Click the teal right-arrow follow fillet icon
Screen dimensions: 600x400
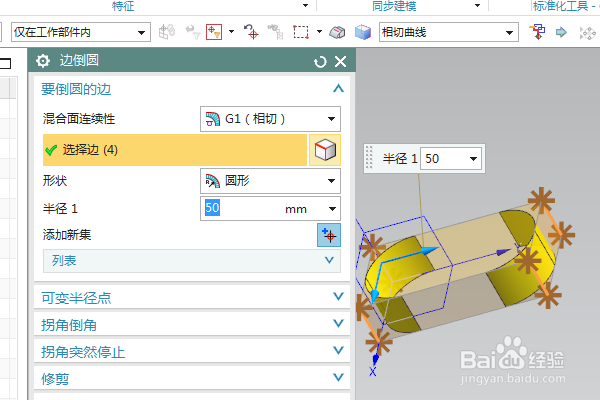pos(561,32)
